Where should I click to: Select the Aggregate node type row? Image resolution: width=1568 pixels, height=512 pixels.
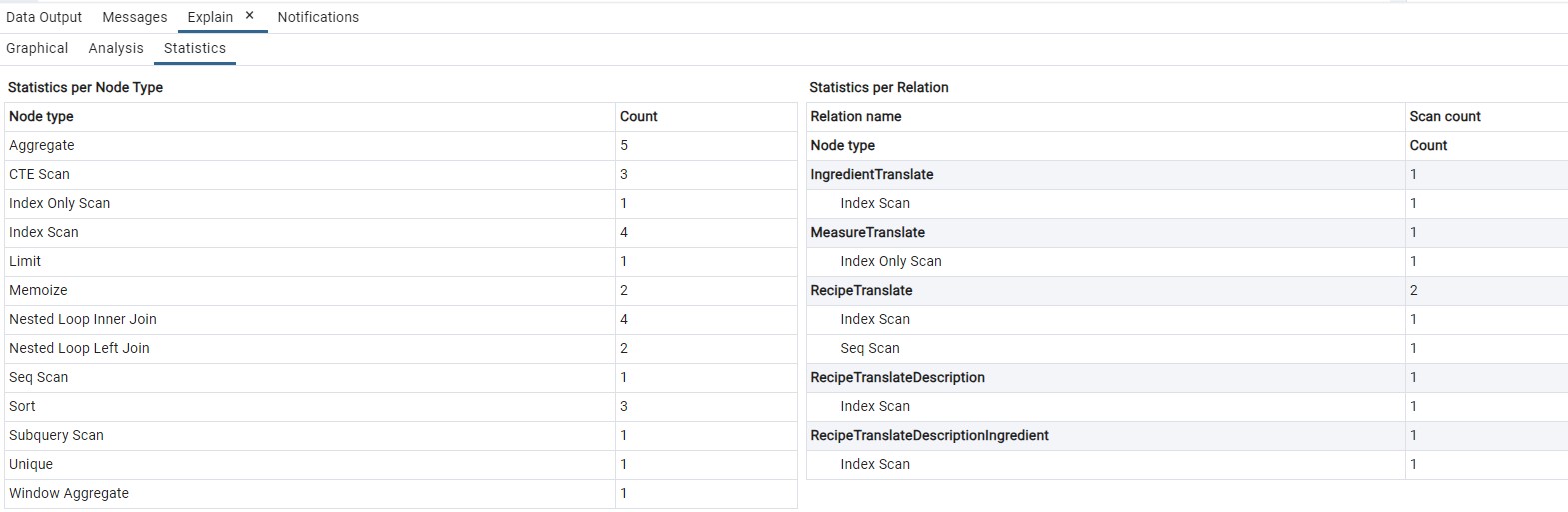[x=42, y=145]
